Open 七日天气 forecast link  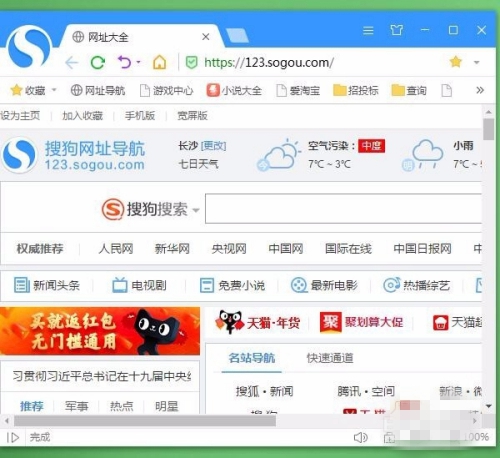click(198, 164)
